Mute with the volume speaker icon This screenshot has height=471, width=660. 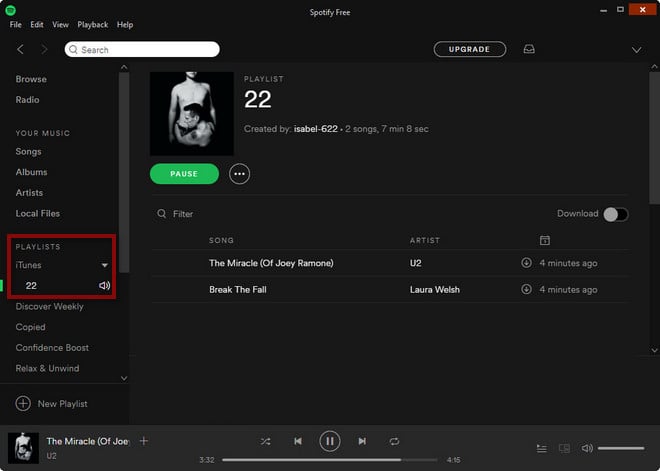[x=587, y=448]
